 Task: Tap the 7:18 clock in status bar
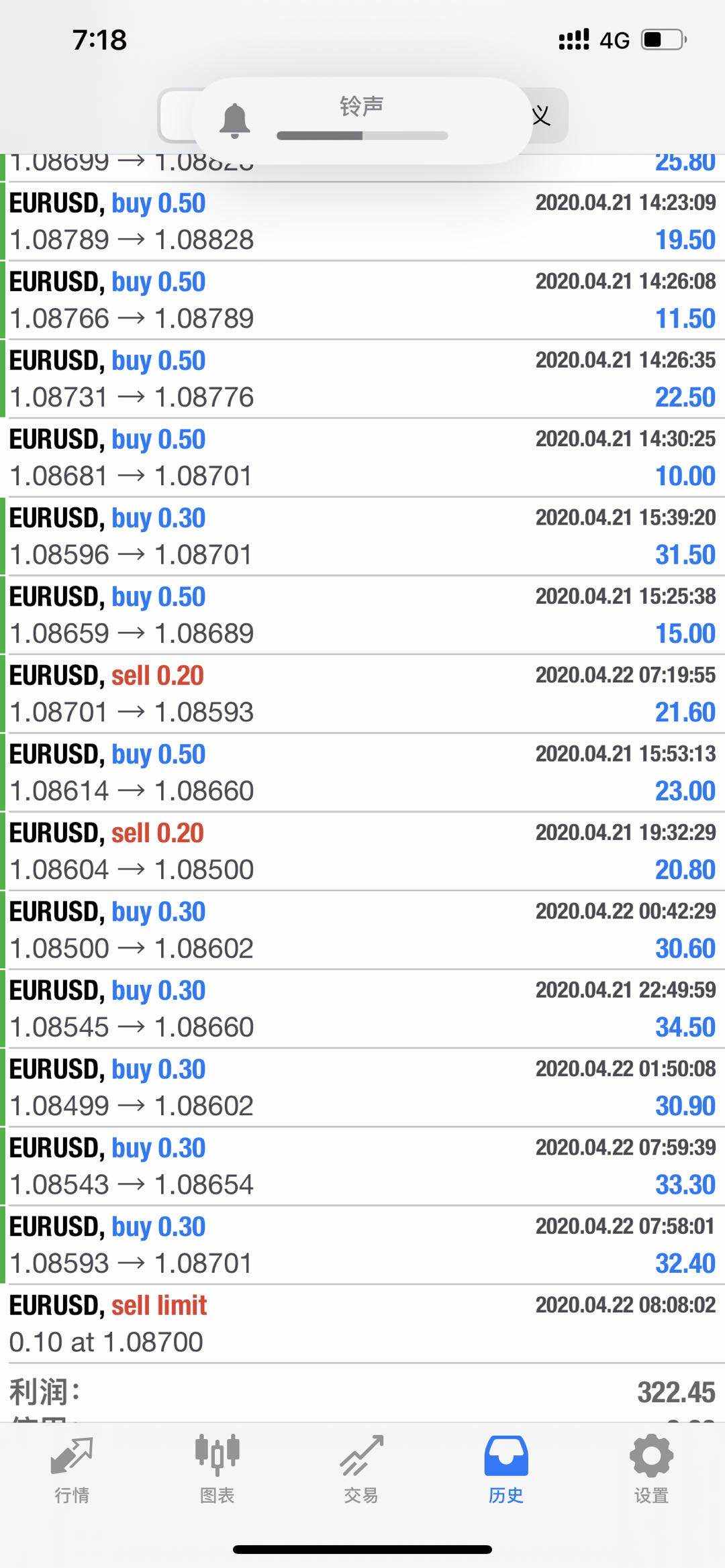pos(99,40)
